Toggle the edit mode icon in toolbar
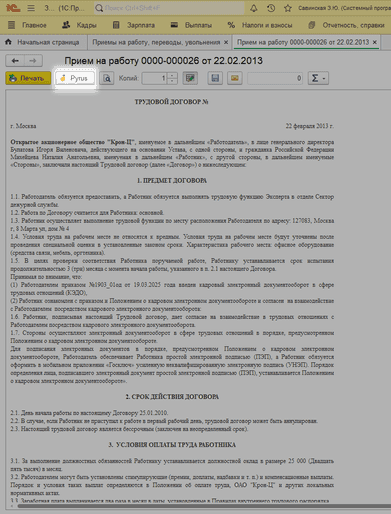391x514 pixels. (190, 78)
